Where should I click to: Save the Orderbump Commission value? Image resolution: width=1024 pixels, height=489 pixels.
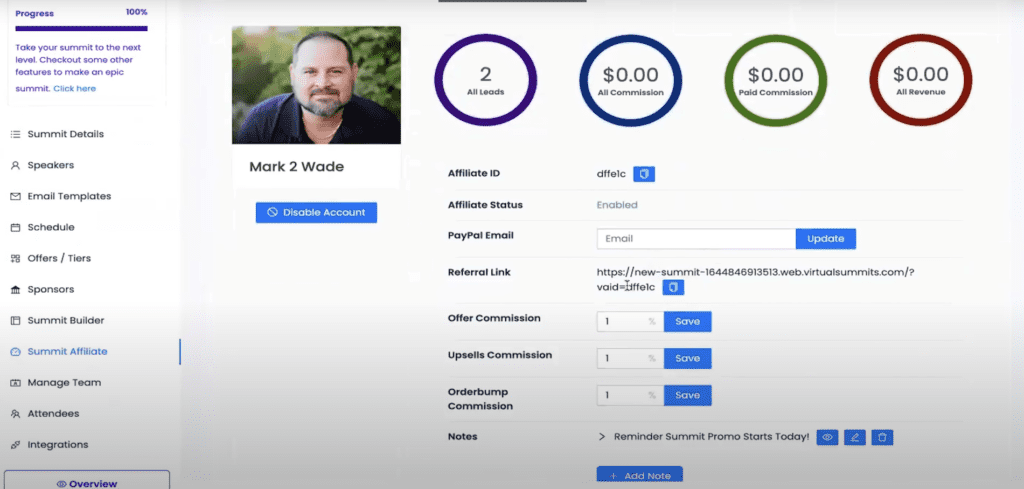tap(688, 395)
